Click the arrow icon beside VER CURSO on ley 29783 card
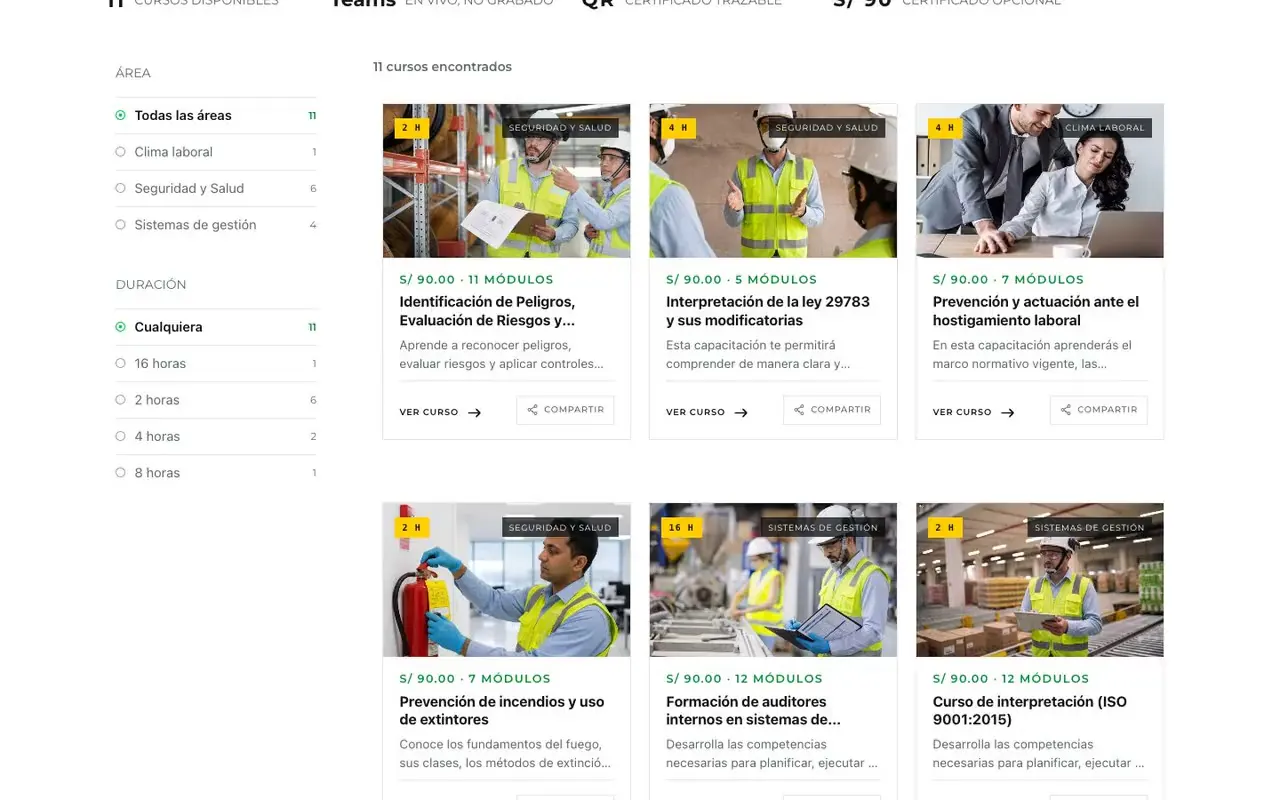This screenshot has width=1280, height=800. 741,412
